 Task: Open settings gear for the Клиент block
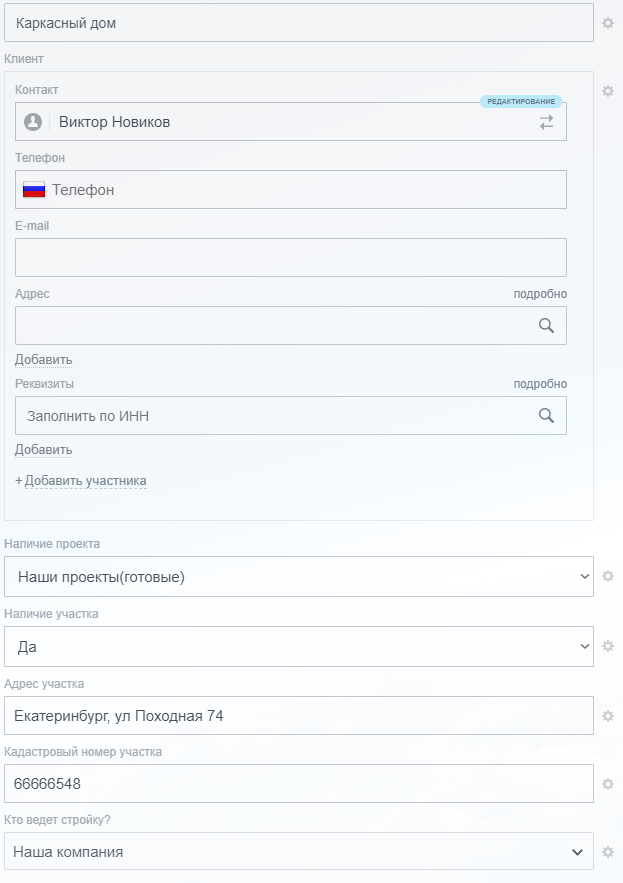coord(608,91)
